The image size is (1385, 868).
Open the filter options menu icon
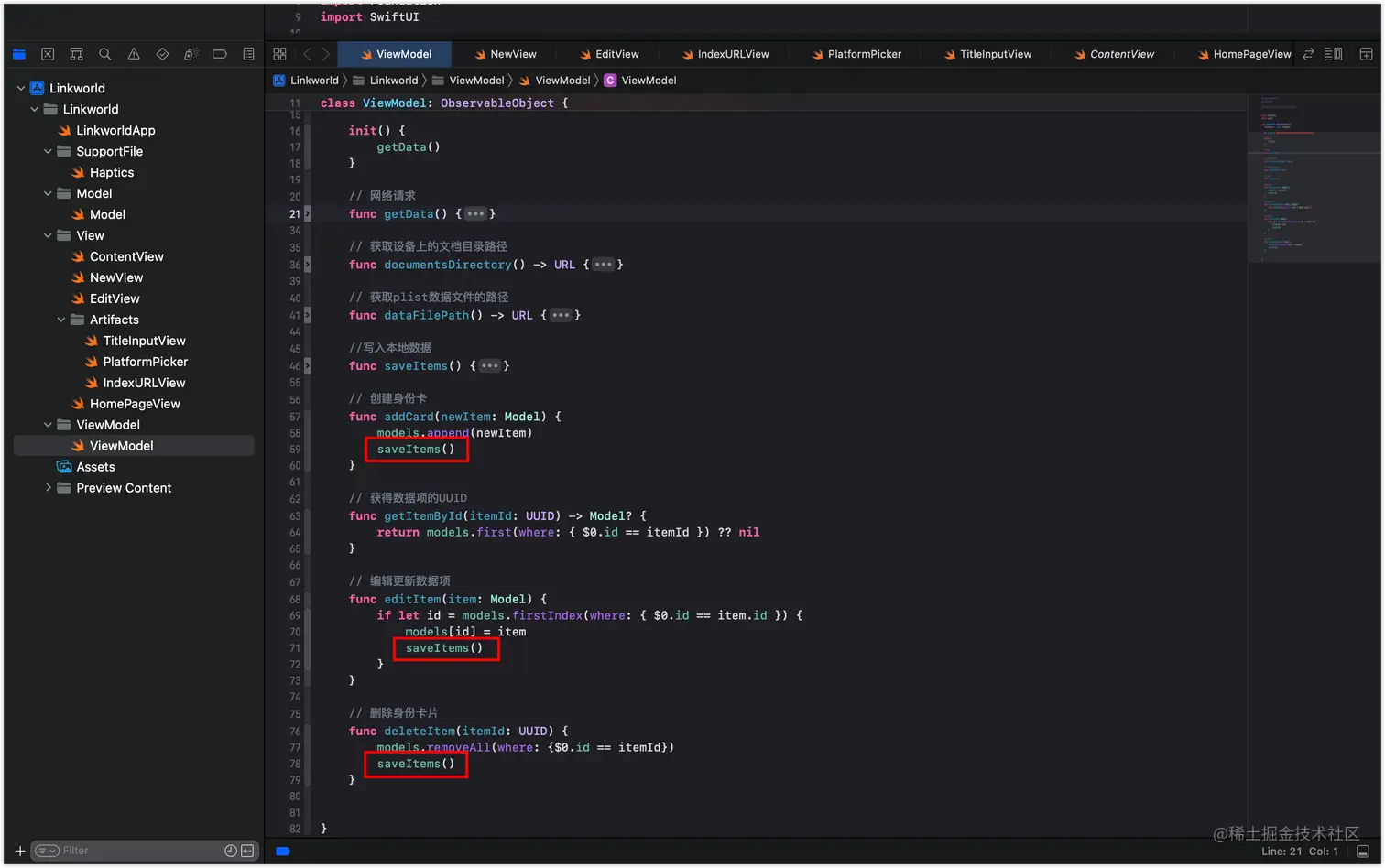[x=48, y=851]
